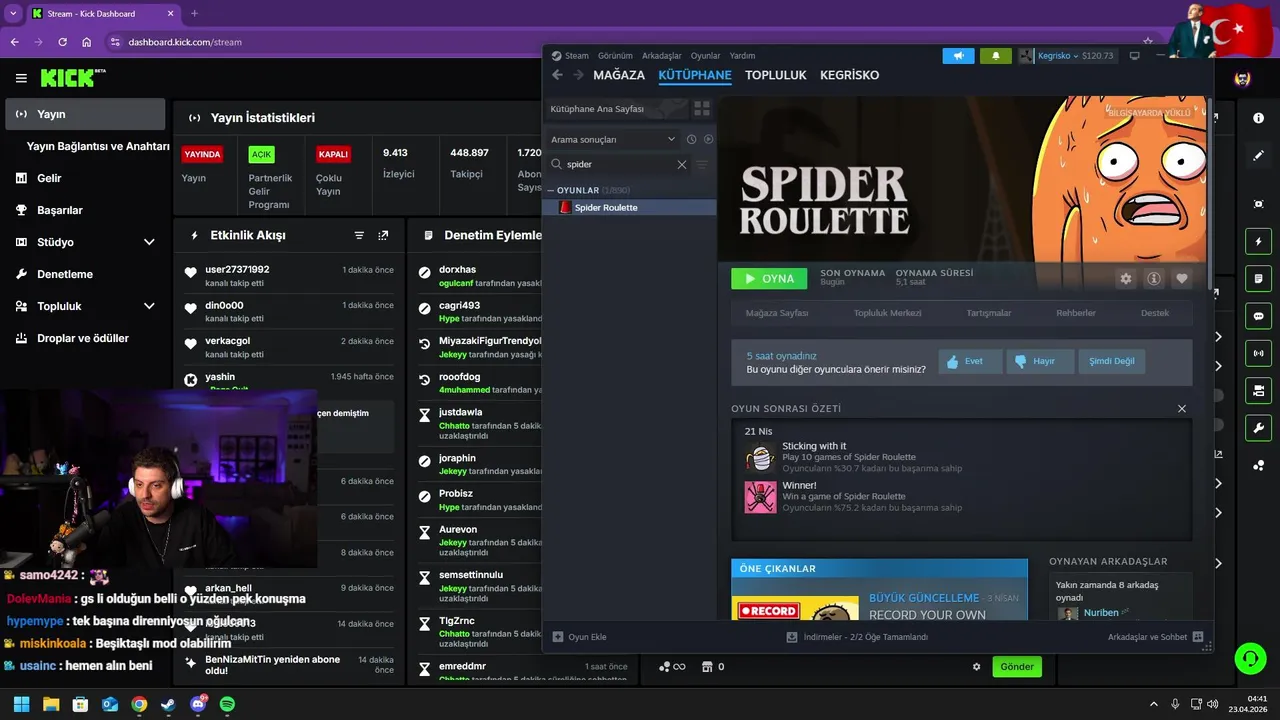1280x720 pixels.
Task: Toggle the broadcast signal widget icon
Action: (x=1258, y=352)
